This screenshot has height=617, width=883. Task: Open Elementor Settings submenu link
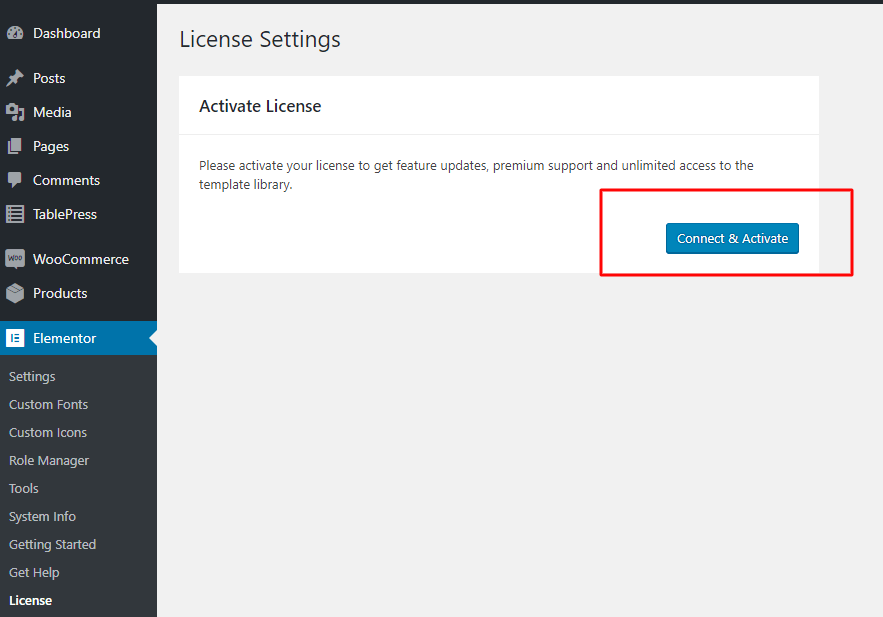(x=32, y=377)
